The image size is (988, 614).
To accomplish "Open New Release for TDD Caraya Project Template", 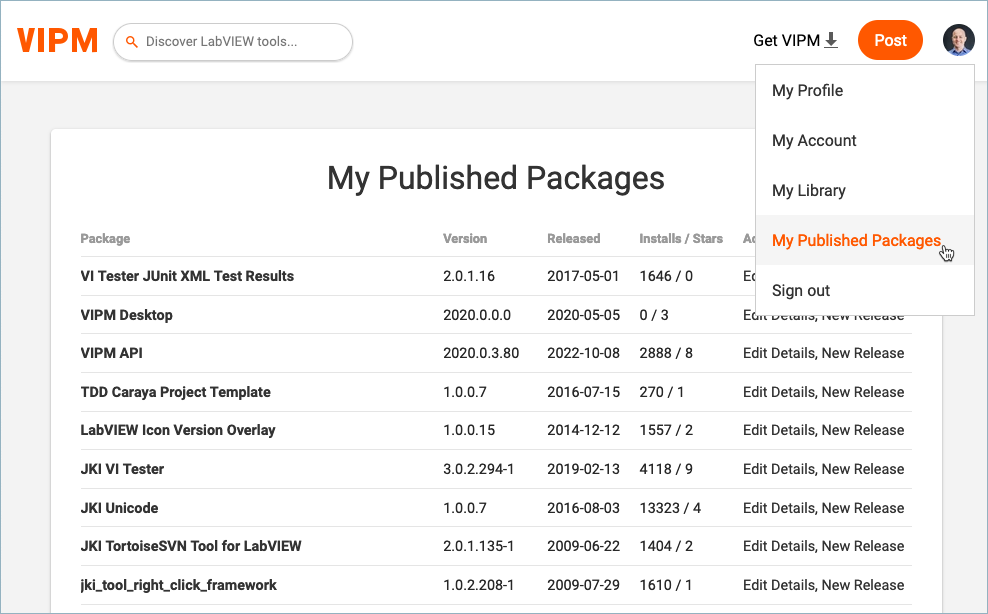I will [x=866, y=392].
